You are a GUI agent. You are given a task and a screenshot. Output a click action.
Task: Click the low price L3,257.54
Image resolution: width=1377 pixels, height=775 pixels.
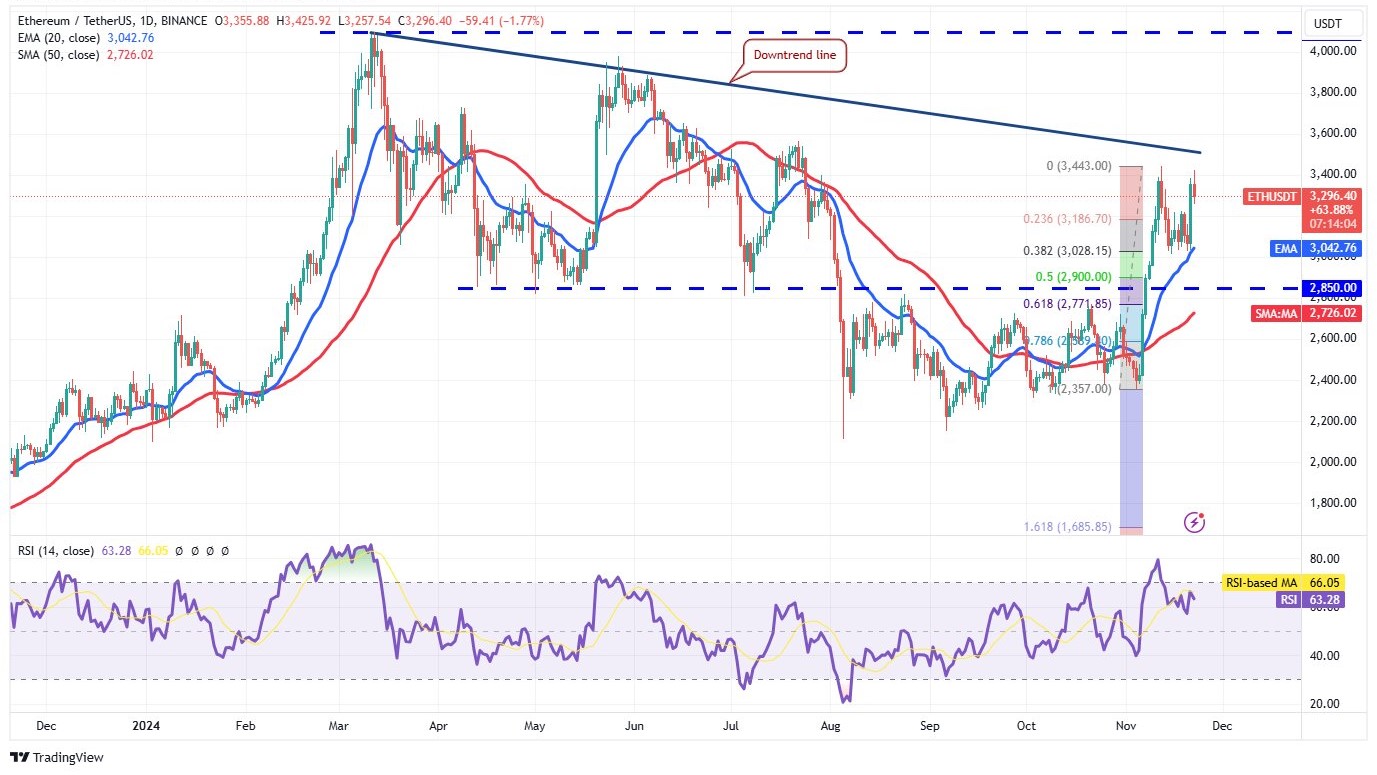point(364,21)
